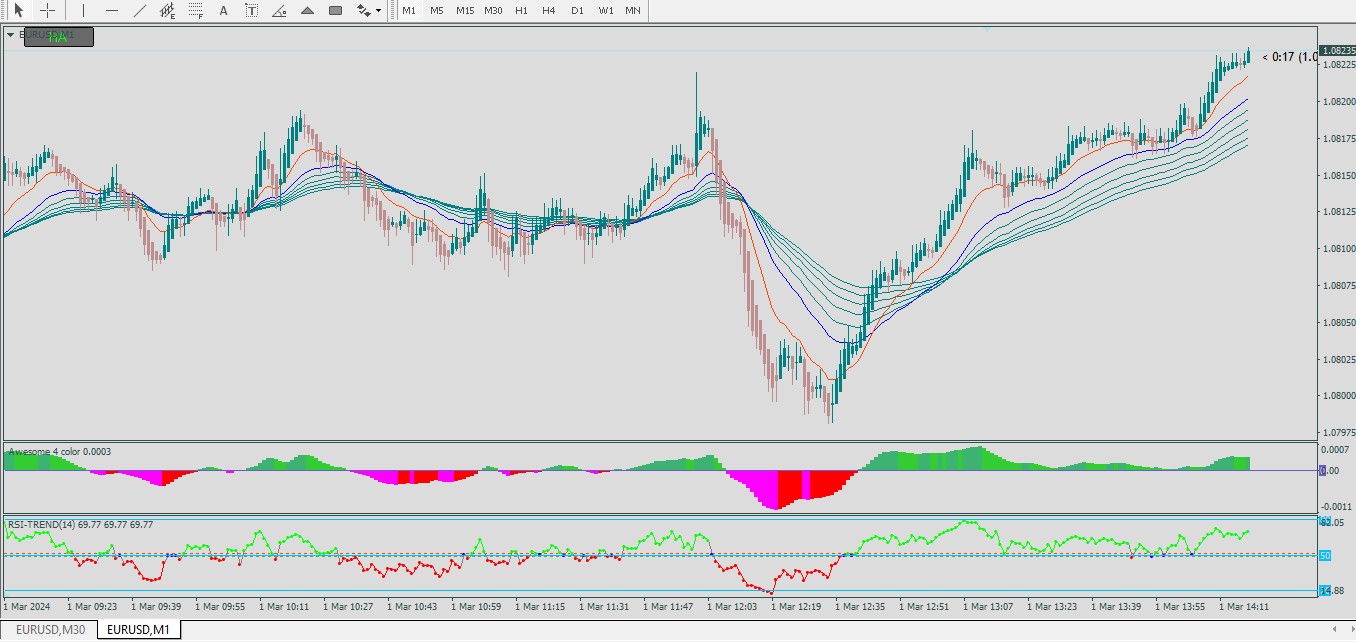Switch chart to H1 timeframe

(521, 10)
